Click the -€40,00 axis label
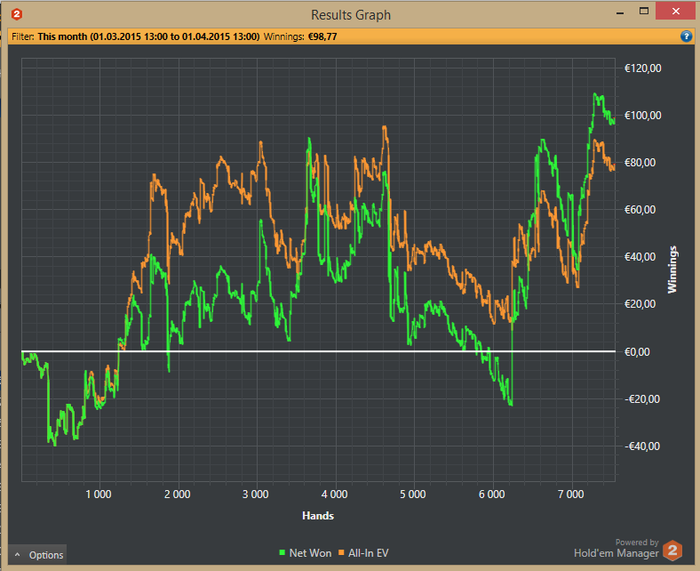 pos(642,446)
